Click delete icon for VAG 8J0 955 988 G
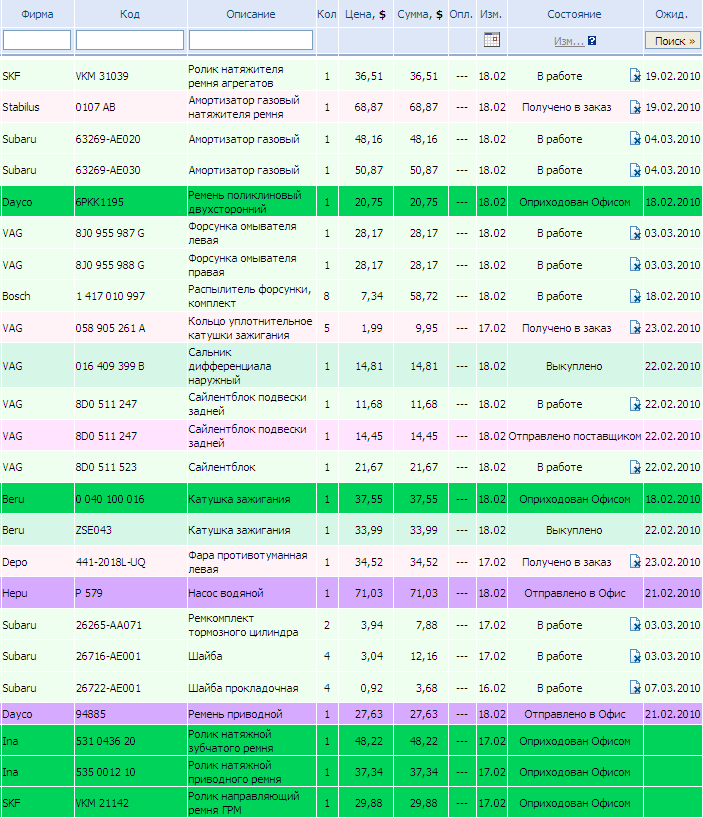 pyautogui.click(x=635, y=264)
